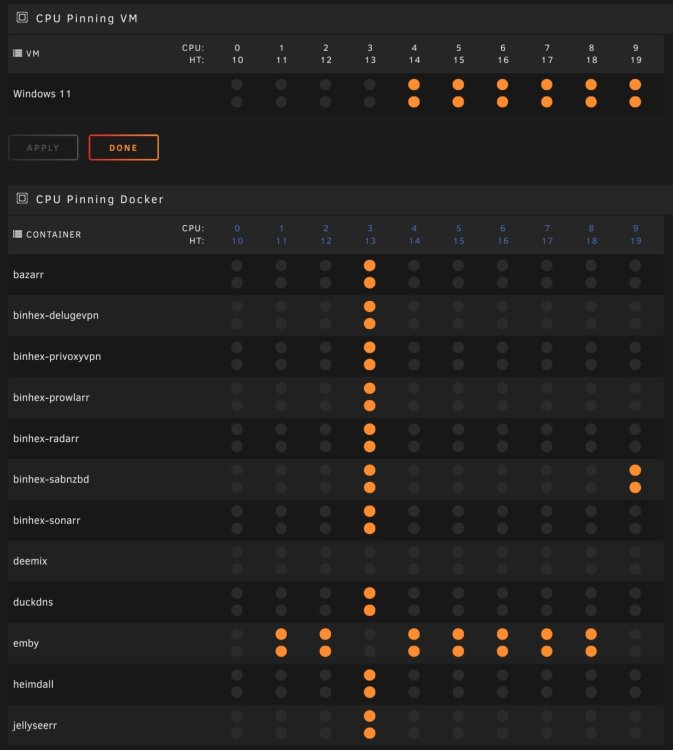Pin CPU 3 to deemix container
673x750 pixels.
click(x=369, y=552)
